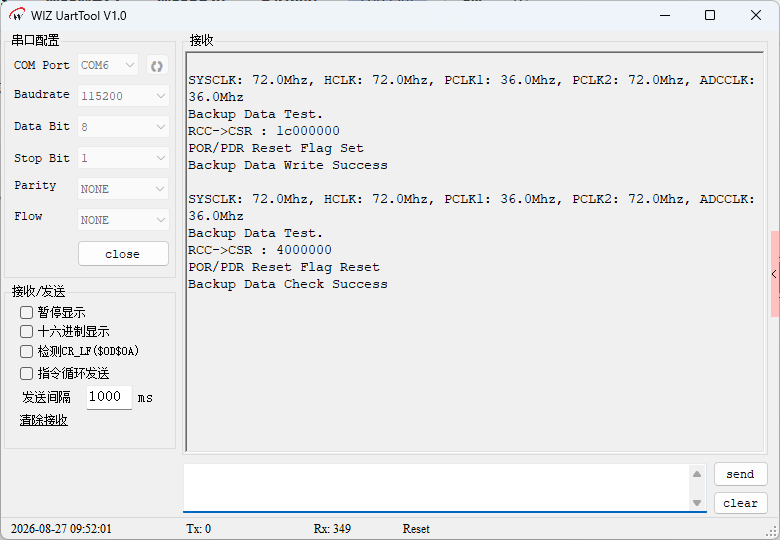
Task: Enable 指令循环发送 loop sending checkbox
Action: pos(26,373)
